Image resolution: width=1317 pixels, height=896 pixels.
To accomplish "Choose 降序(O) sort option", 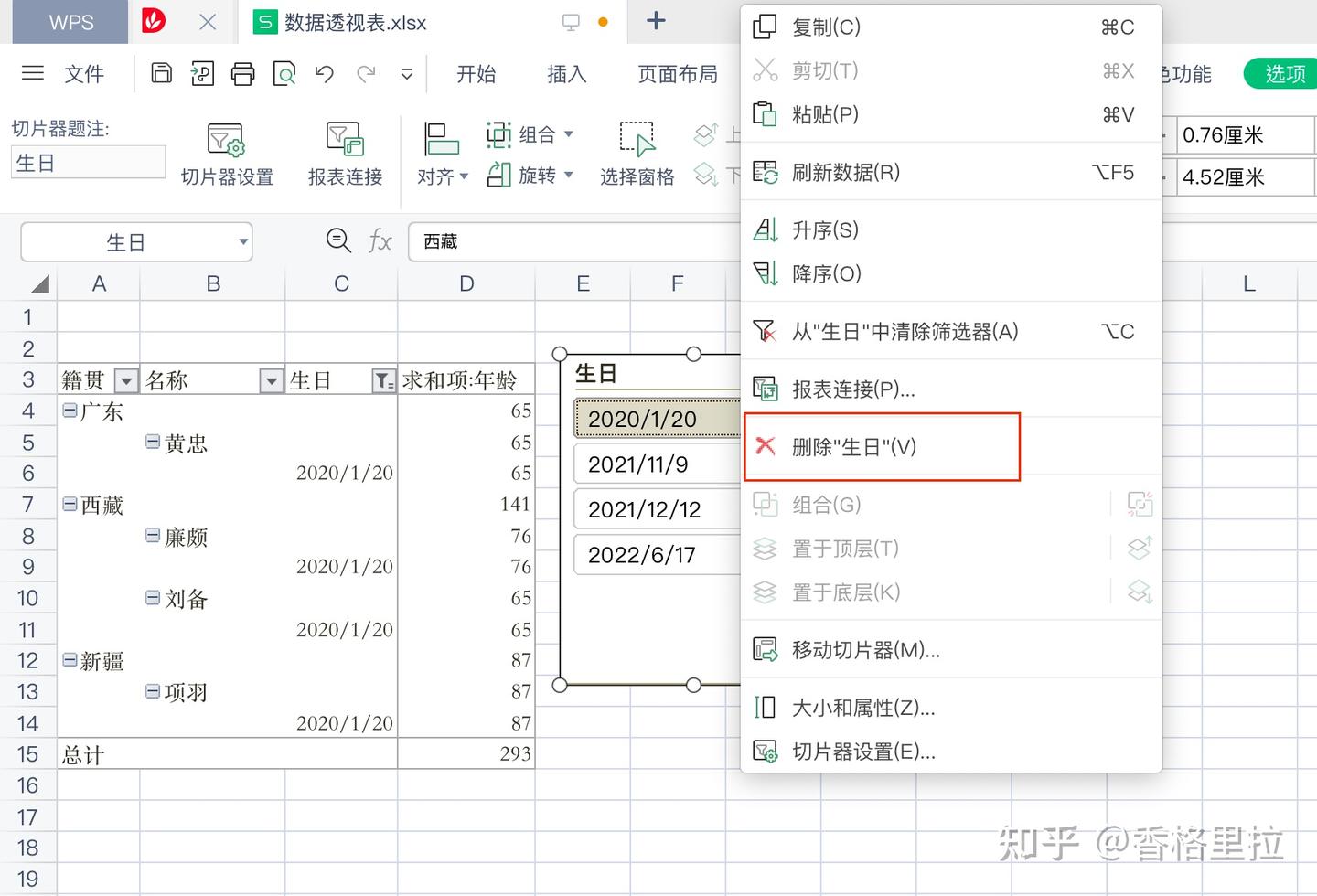I will tap(951, 273).
